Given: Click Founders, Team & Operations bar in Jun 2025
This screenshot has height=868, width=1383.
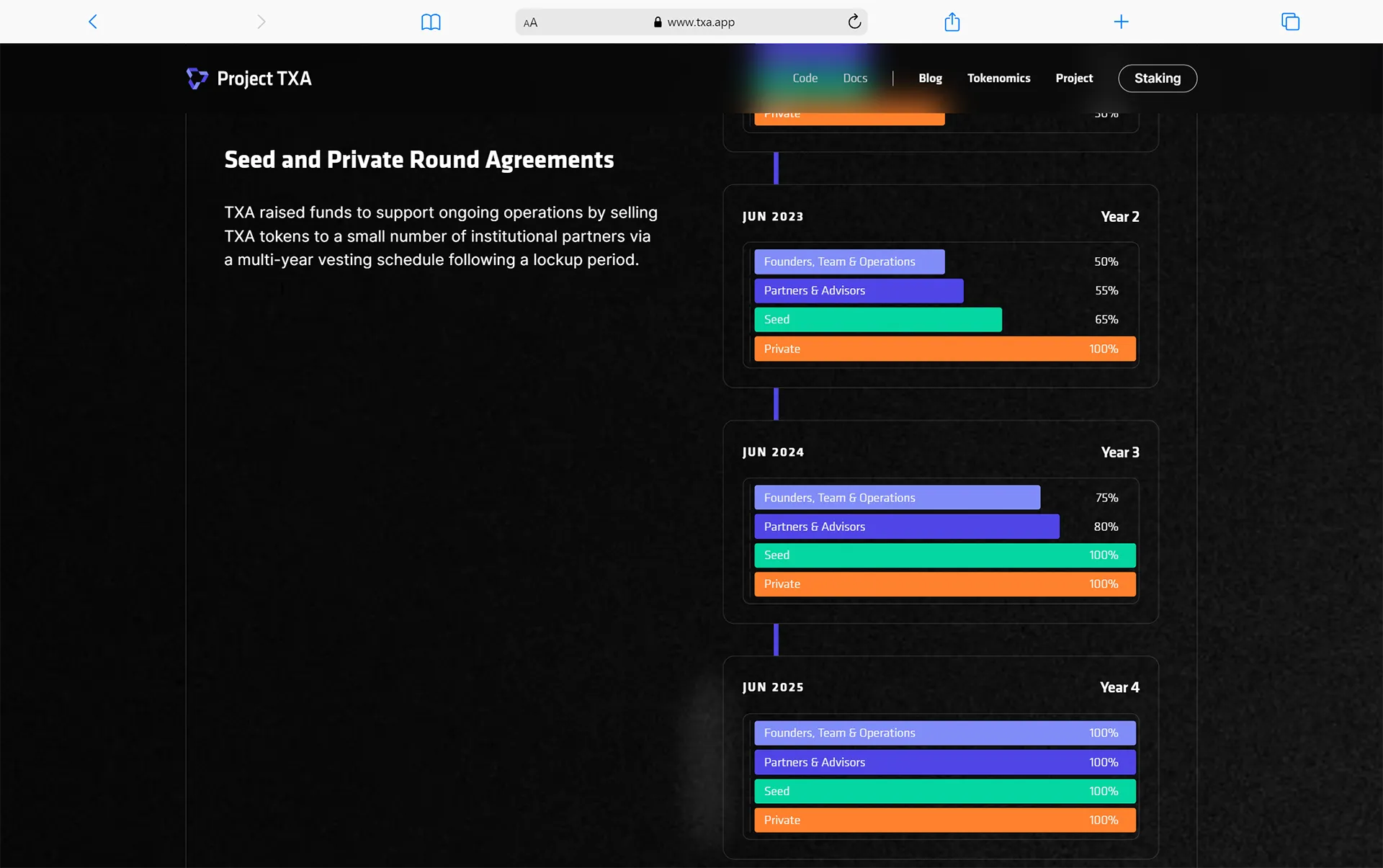Looking at the screenshot, I should point(944,733).
